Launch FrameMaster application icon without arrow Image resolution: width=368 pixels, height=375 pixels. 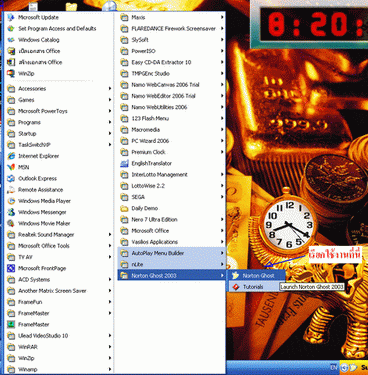11,324
